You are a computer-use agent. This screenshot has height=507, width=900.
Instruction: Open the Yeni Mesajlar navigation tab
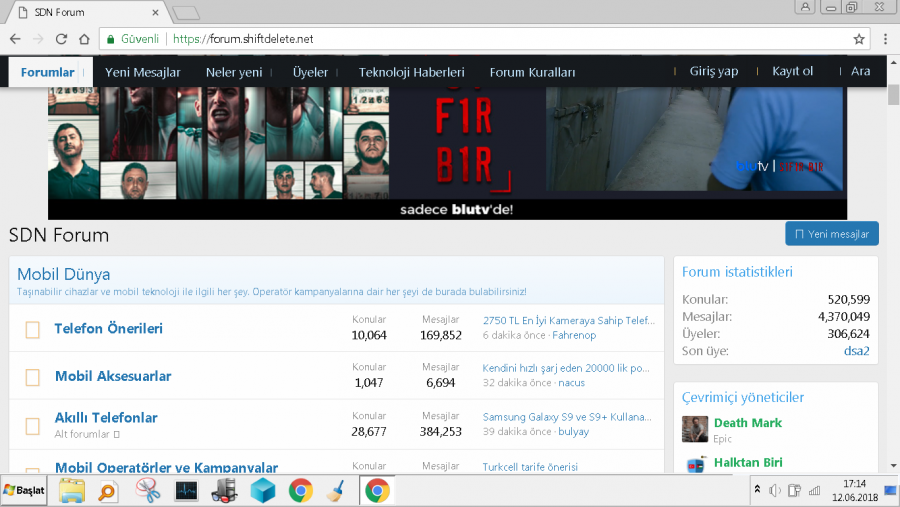142,72
